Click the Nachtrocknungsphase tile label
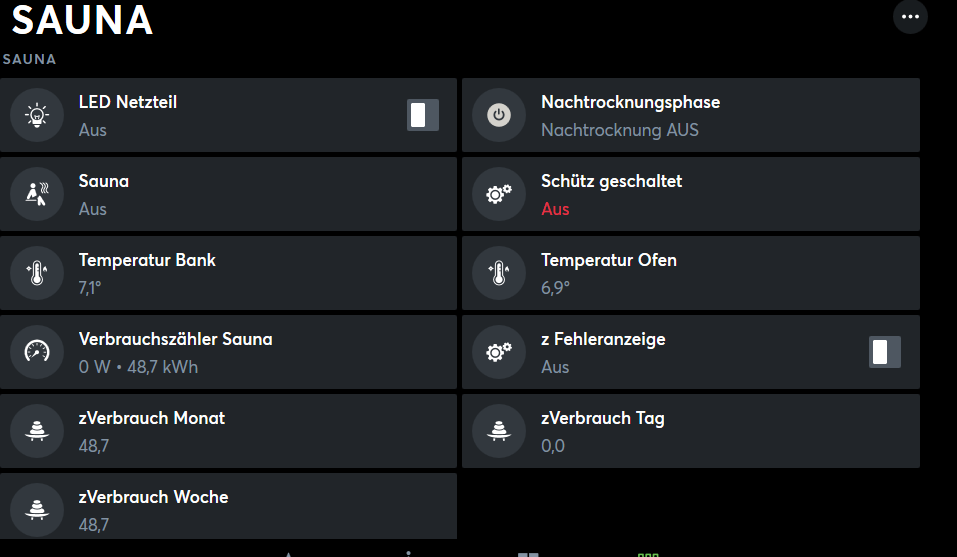This screenshot has height=557, width=957. pyautogui.click(x=630, y=103)
